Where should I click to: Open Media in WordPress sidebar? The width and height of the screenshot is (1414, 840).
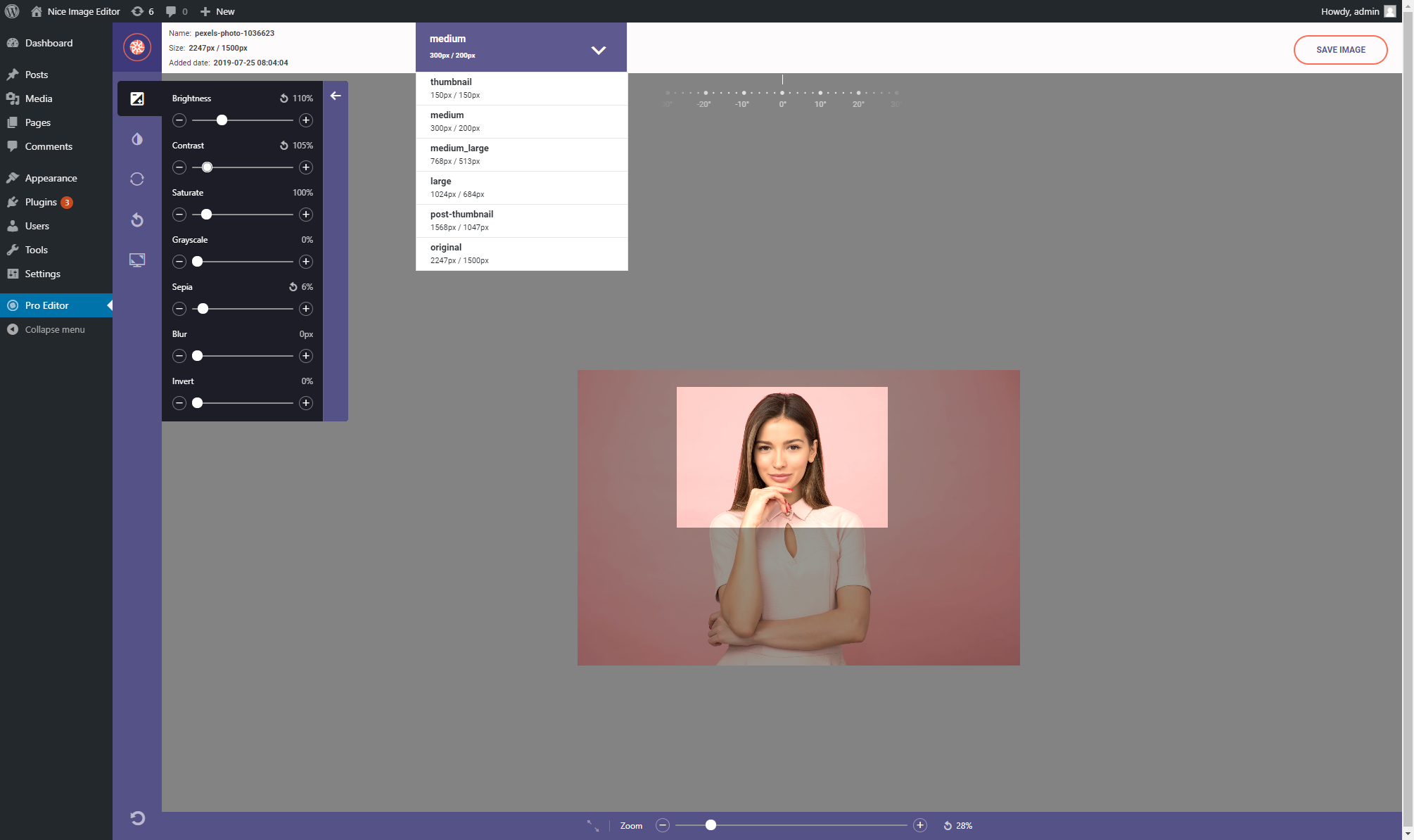pyautogui.click(x=39, y=98)
